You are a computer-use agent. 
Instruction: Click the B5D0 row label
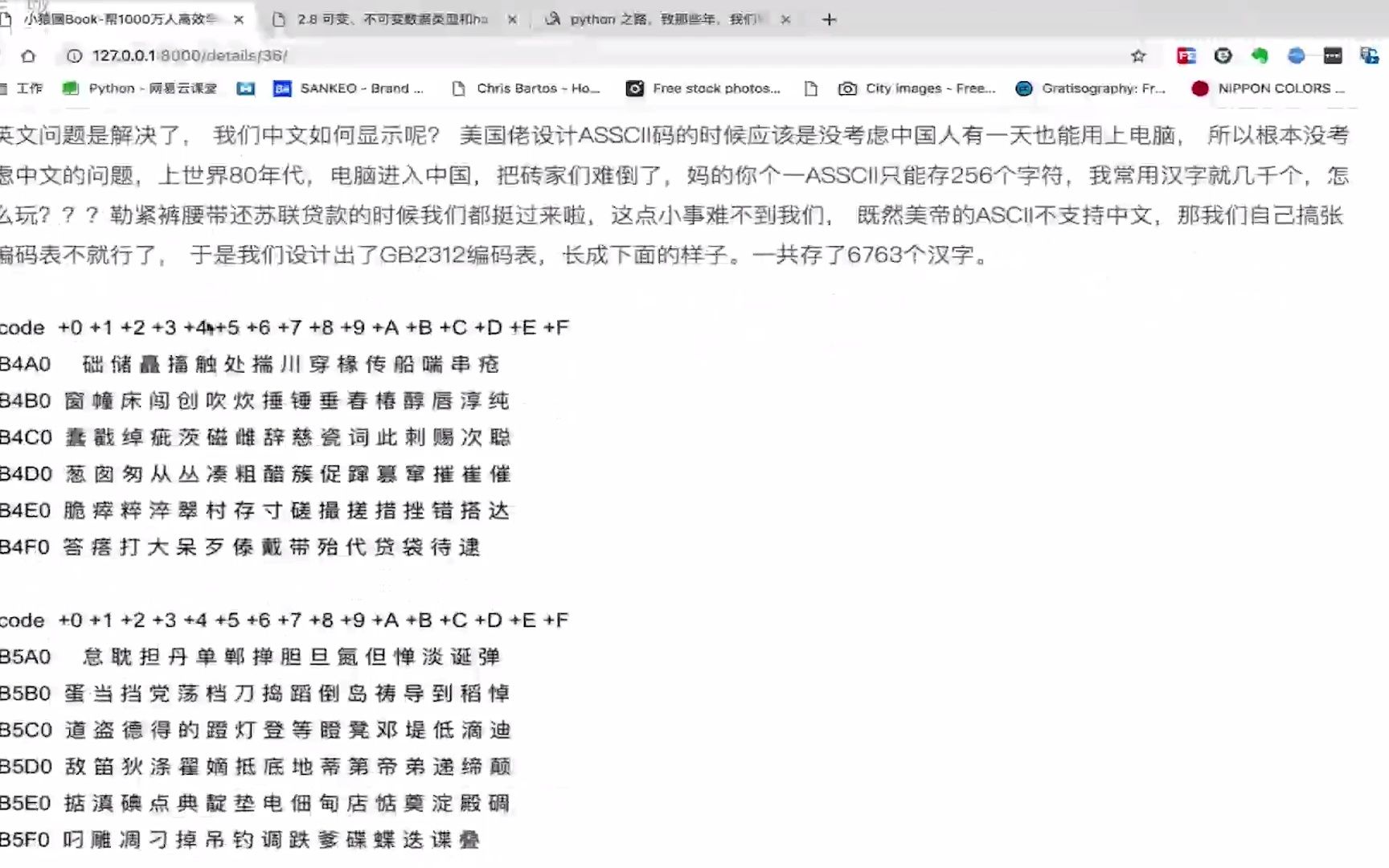click(x=26, y=767)
